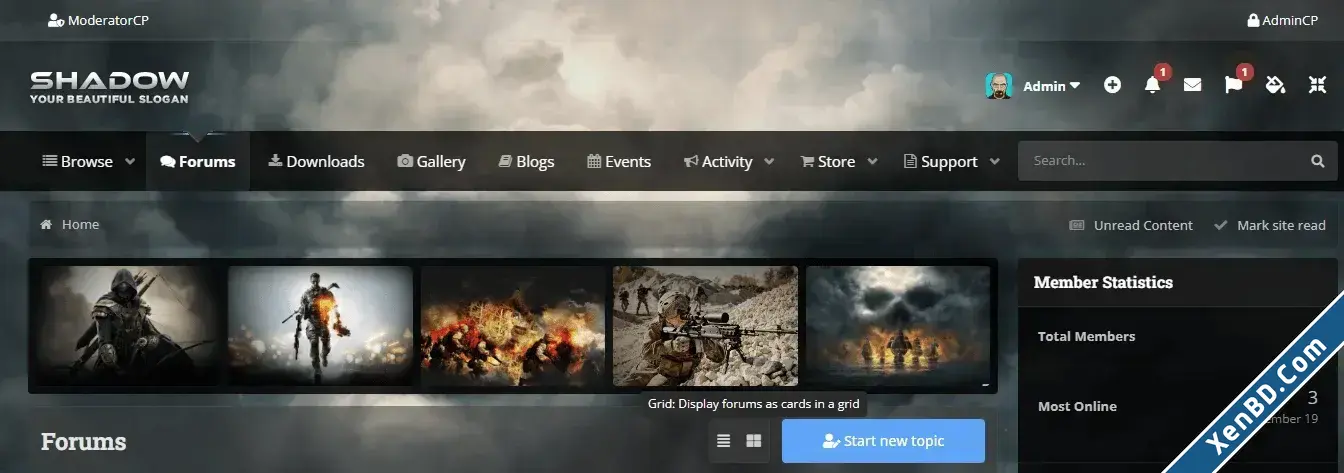Viewport: 1344px width, 473px height.
Task: Open the Blogs menu item
Action: (x=526, y=161)
